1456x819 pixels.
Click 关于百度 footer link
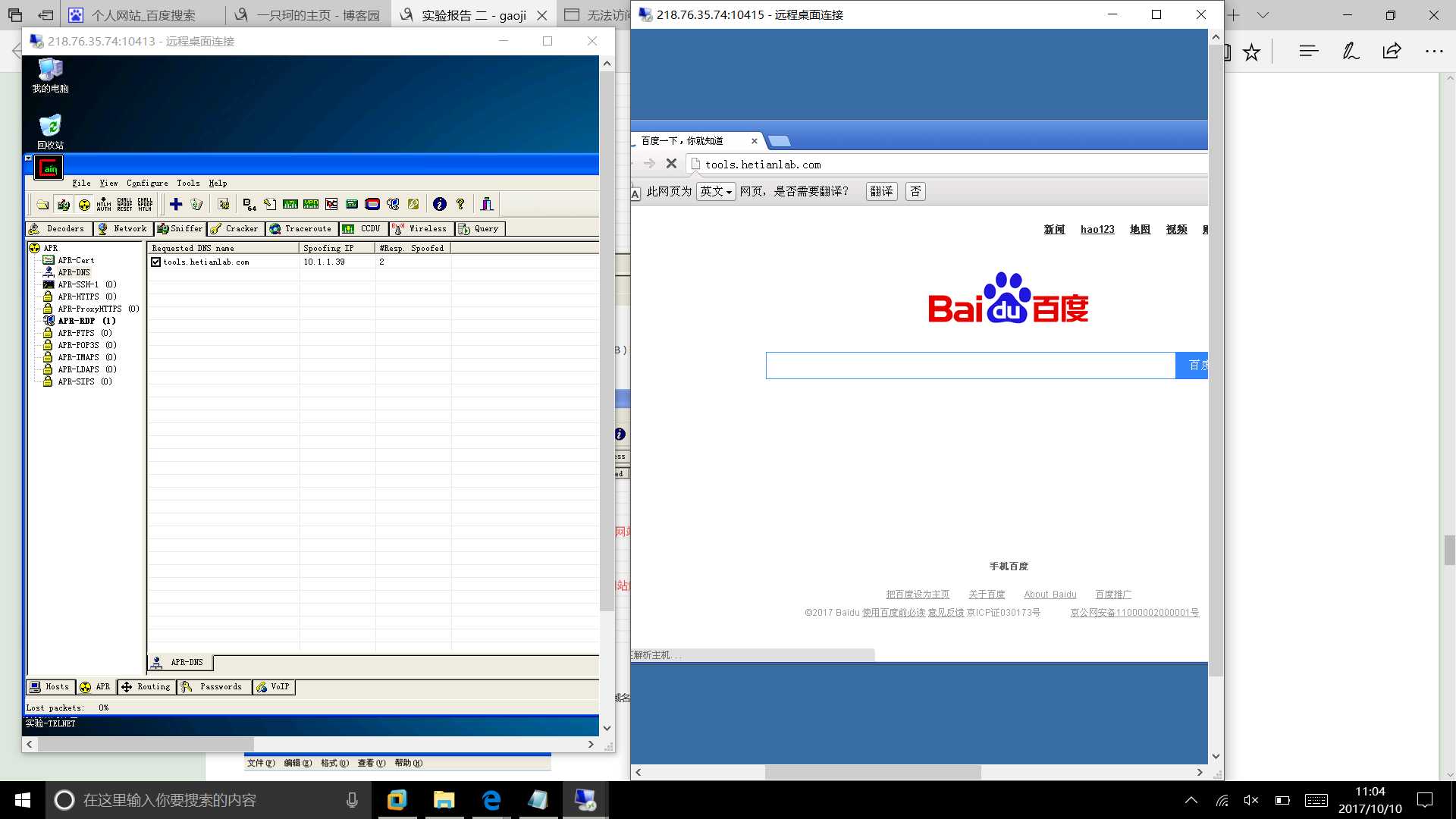pyautogui.click(x=987, y=595)
